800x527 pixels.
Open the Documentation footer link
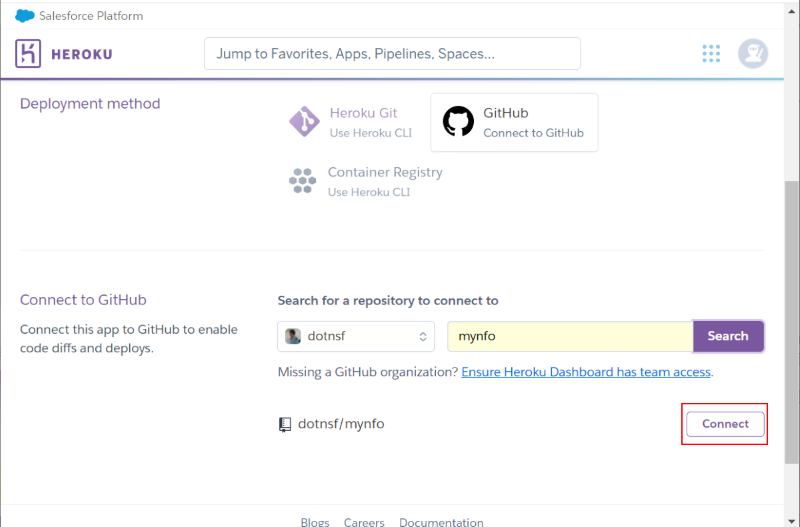pyautogui.click(x=441, y=522)
